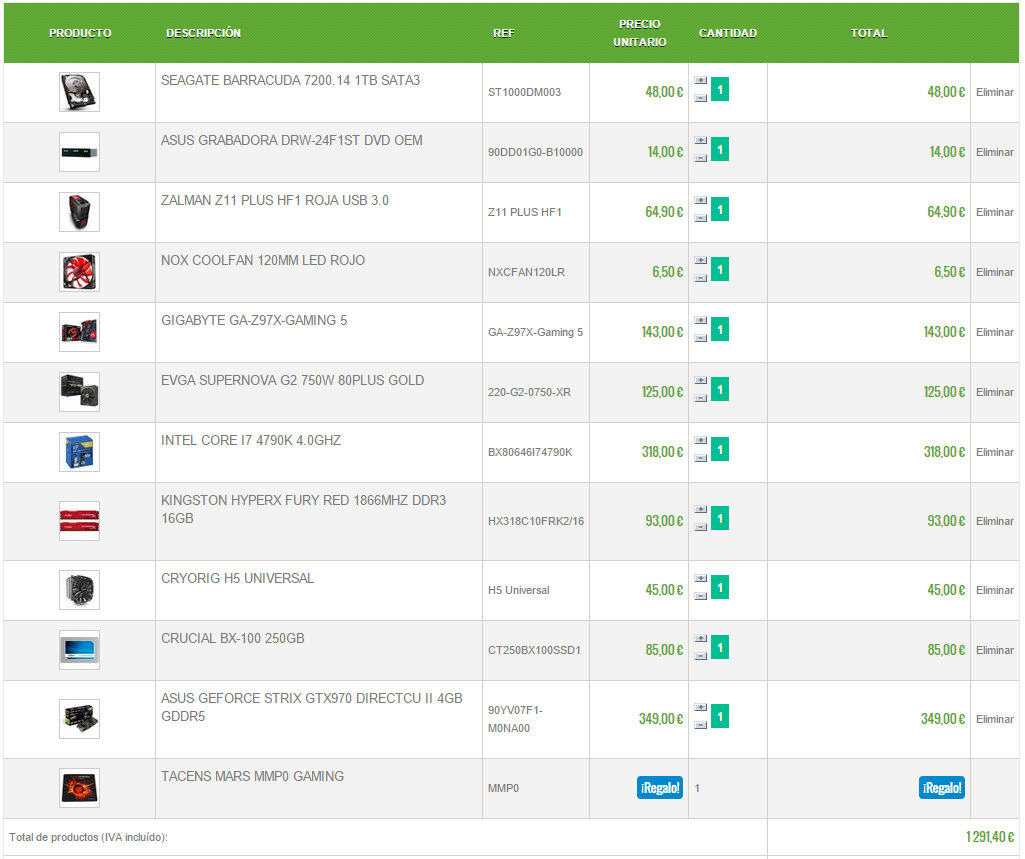The image size is (1025, 859).
Task: Decrease quantity of Gigabyte GA-Z97X-Gaming 5
Action: coord(700,339)
